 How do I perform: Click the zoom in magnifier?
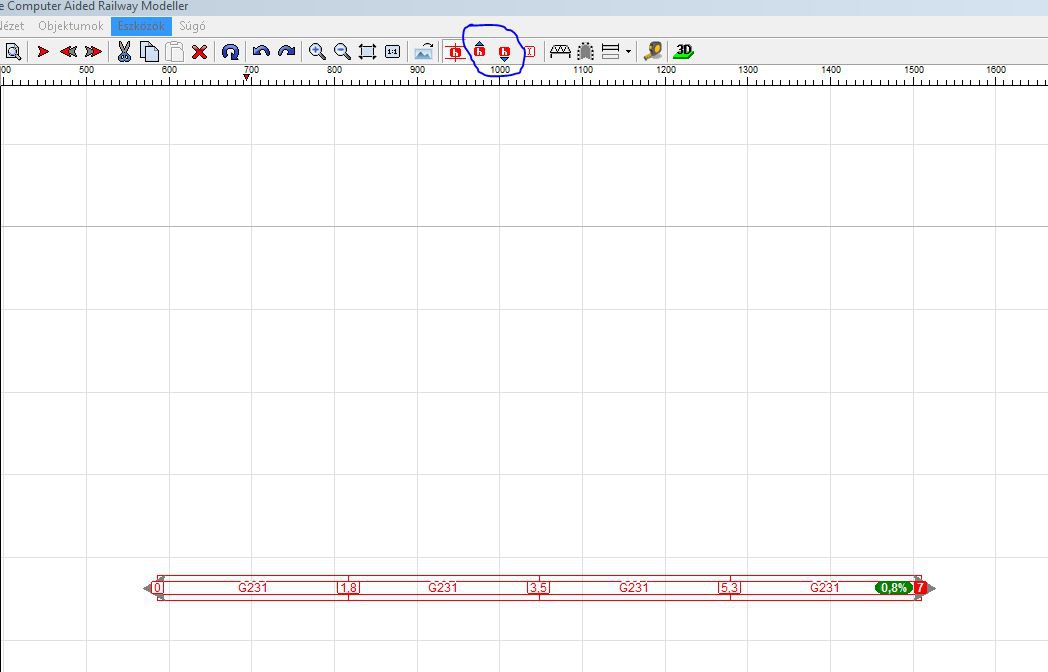coord(317,51)
